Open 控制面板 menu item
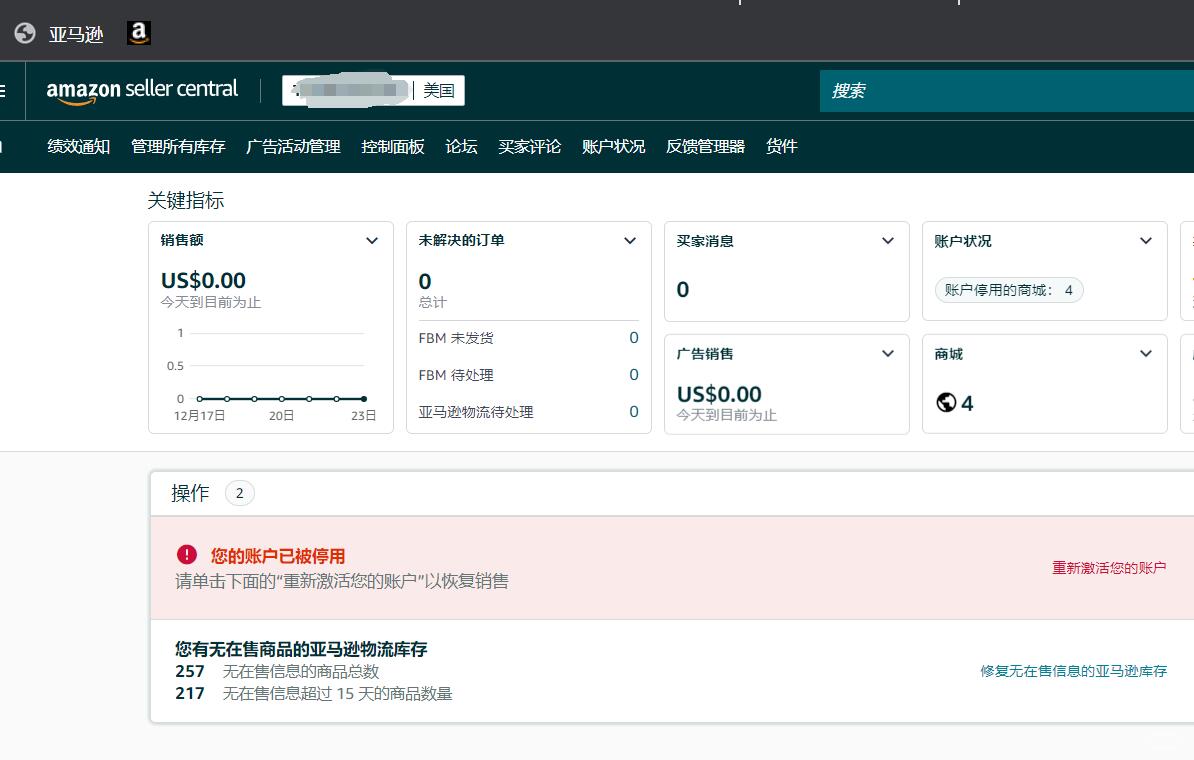This screenshot has width=1194, height=760. tap(393, 146)
